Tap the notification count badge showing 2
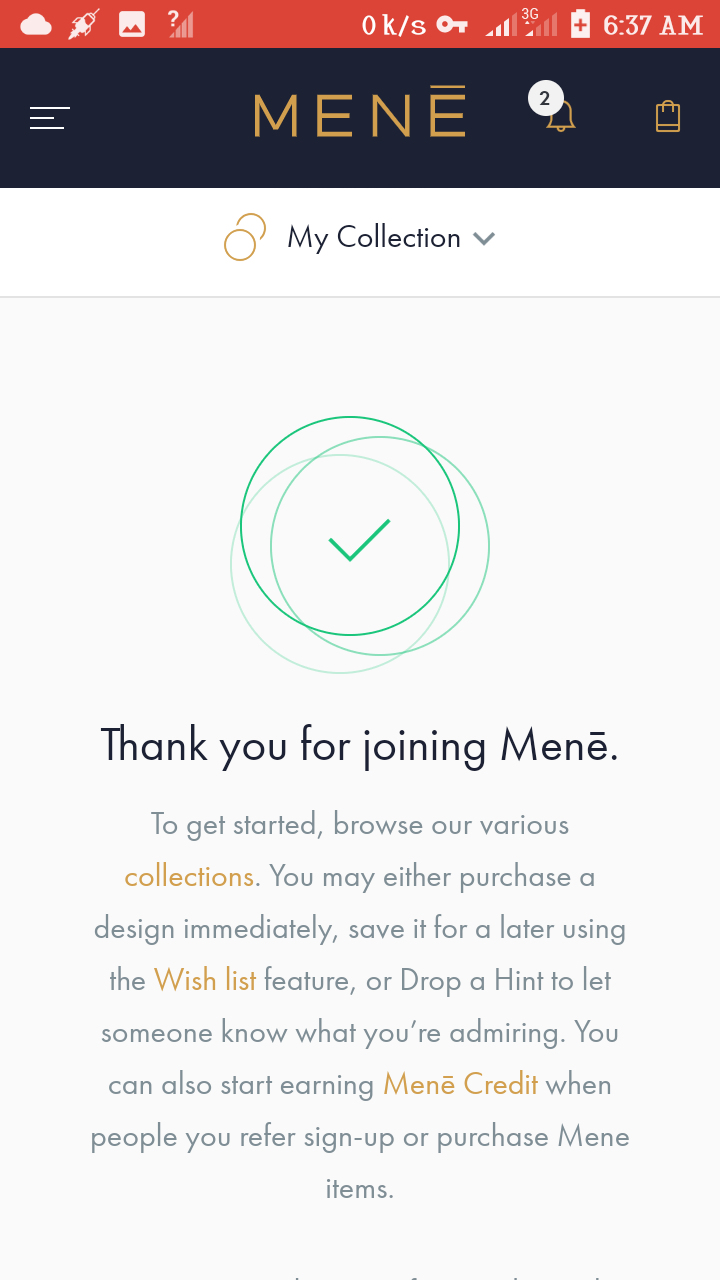 [x=545, y=98]
